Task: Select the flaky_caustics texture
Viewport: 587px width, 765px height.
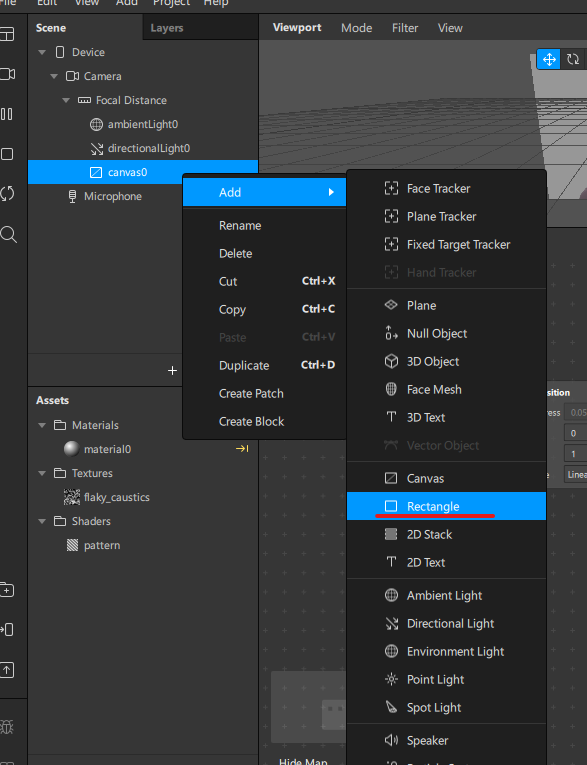Action: (x=142, y=497)
